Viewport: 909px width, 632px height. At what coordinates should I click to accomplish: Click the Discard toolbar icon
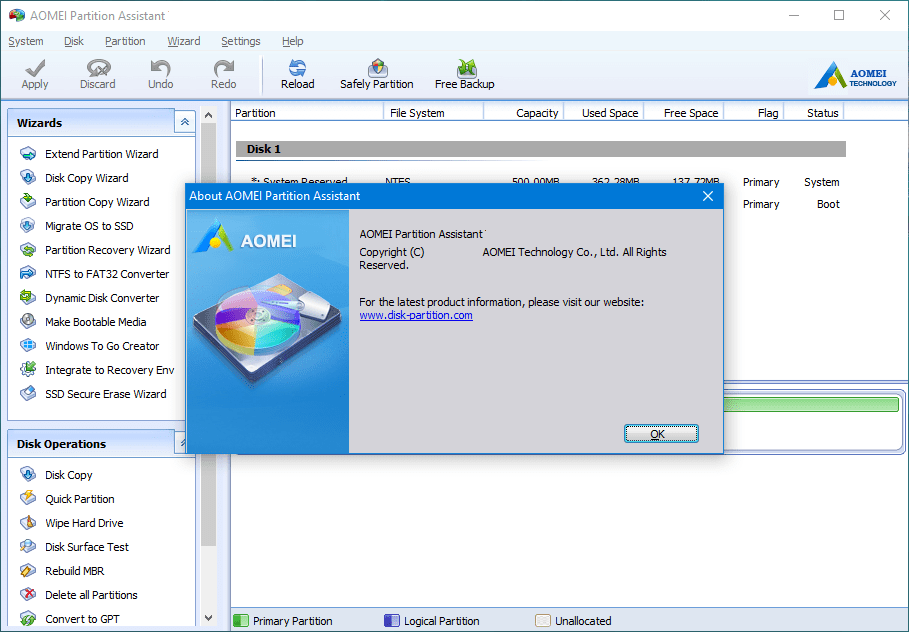98,68
